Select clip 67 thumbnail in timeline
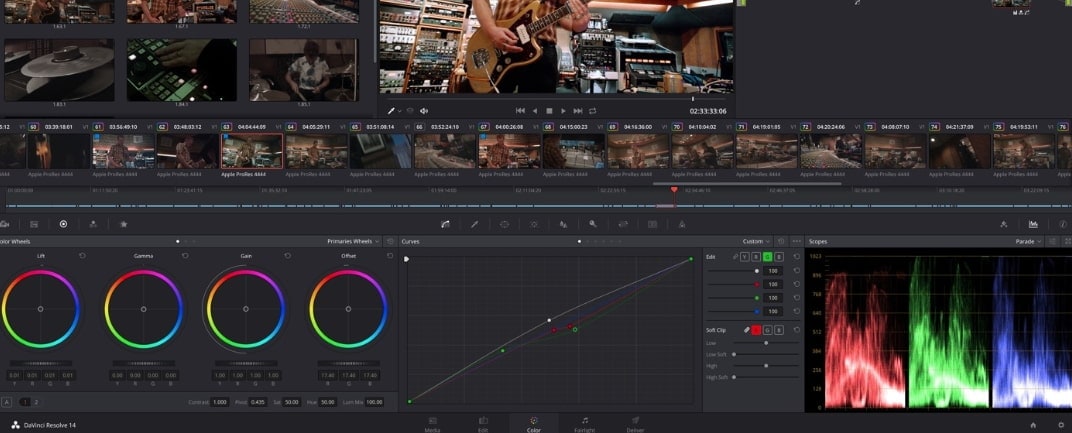This screenshot has height=433, width=1072. 509,150
